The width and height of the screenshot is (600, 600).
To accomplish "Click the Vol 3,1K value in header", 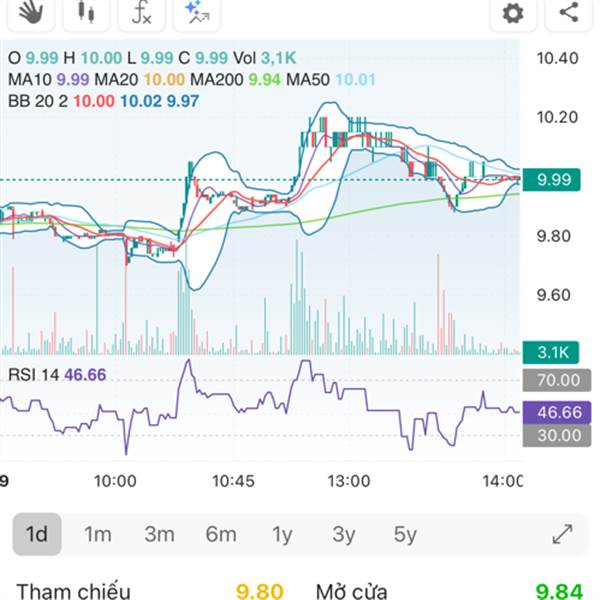I will point(265,58).
